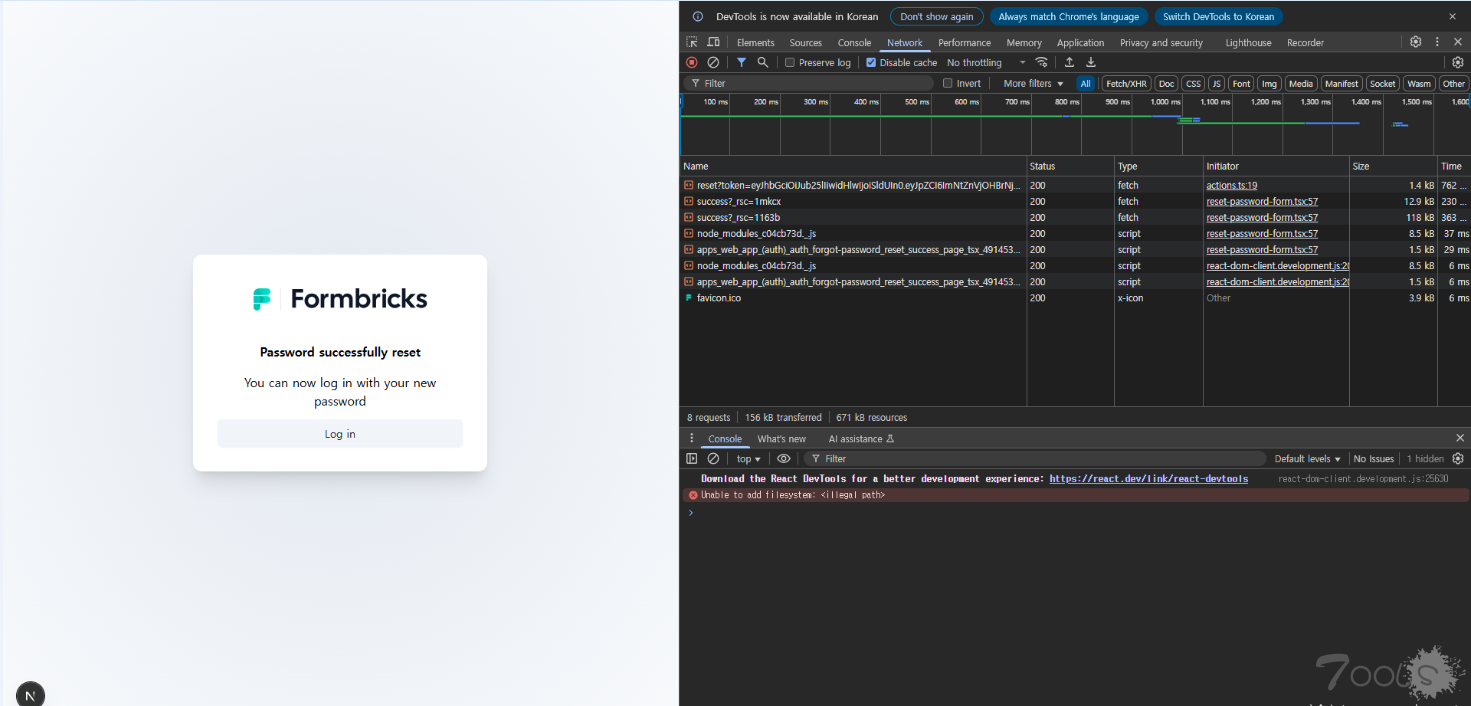The width and height of the screenshot is (1471, 706).
Task: Click the network search magnifier icon
Action: point(762,62)
